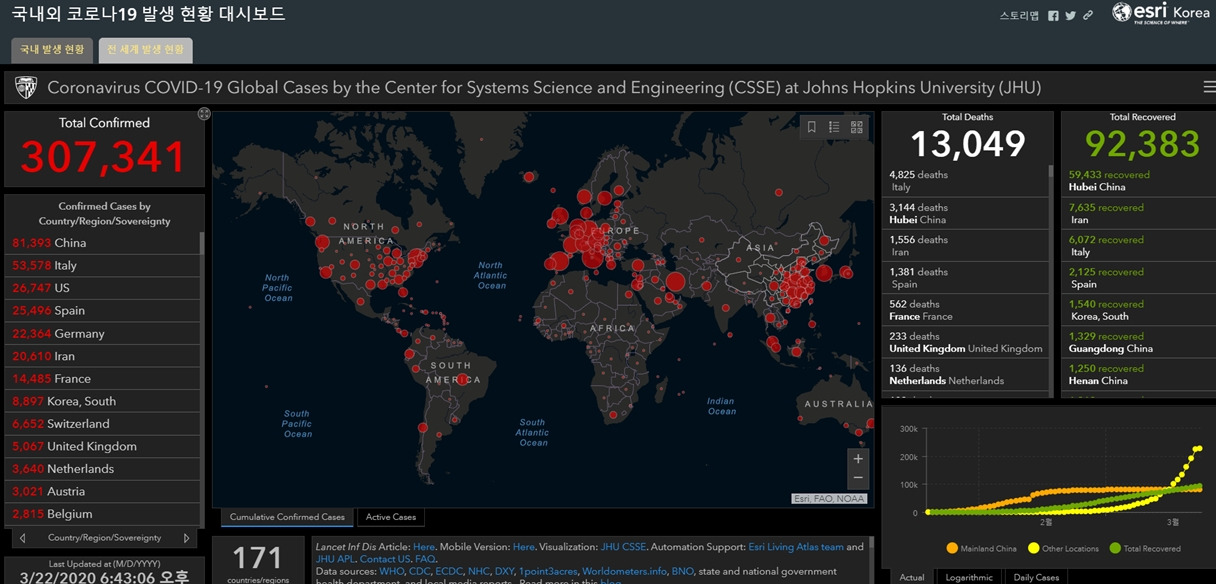Share dashboard on Facebook icon

click(1053, 15)
